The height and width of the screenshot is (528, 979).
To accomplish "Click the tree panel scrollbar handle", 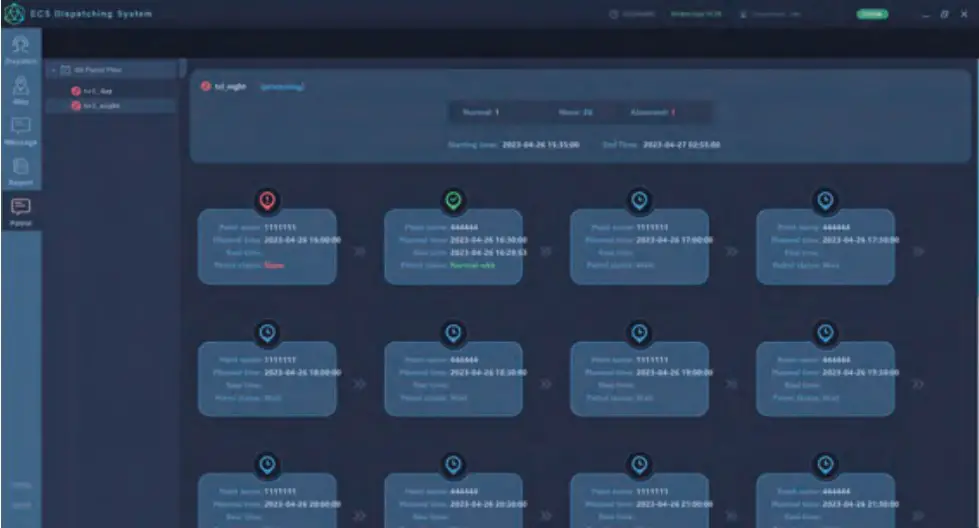I will [183, 68].
